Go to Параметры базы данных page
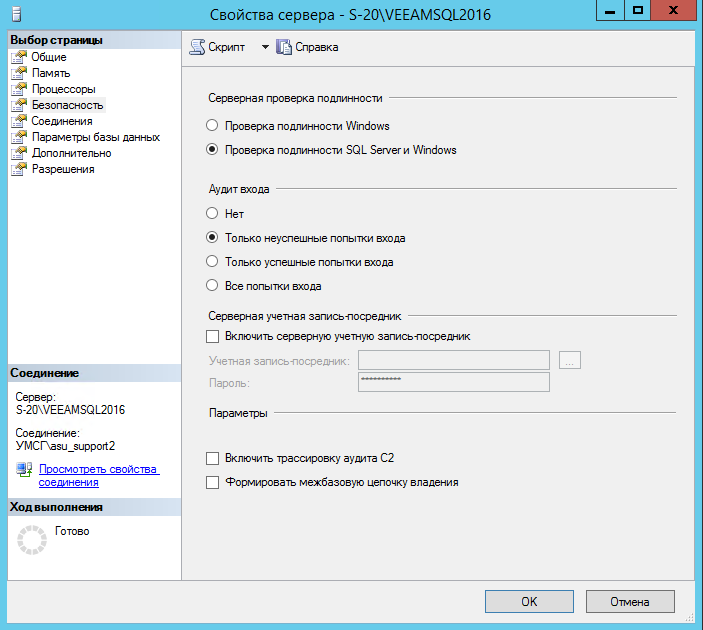The height and width of the screenshot is (630, 703). (95, 137)
